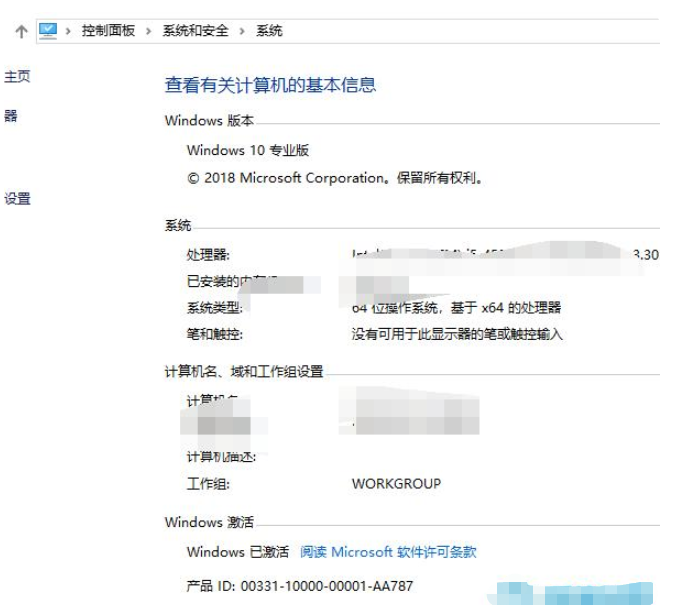
Task: Click the Windows 10 专业版 text
Action: coord(248,150)
